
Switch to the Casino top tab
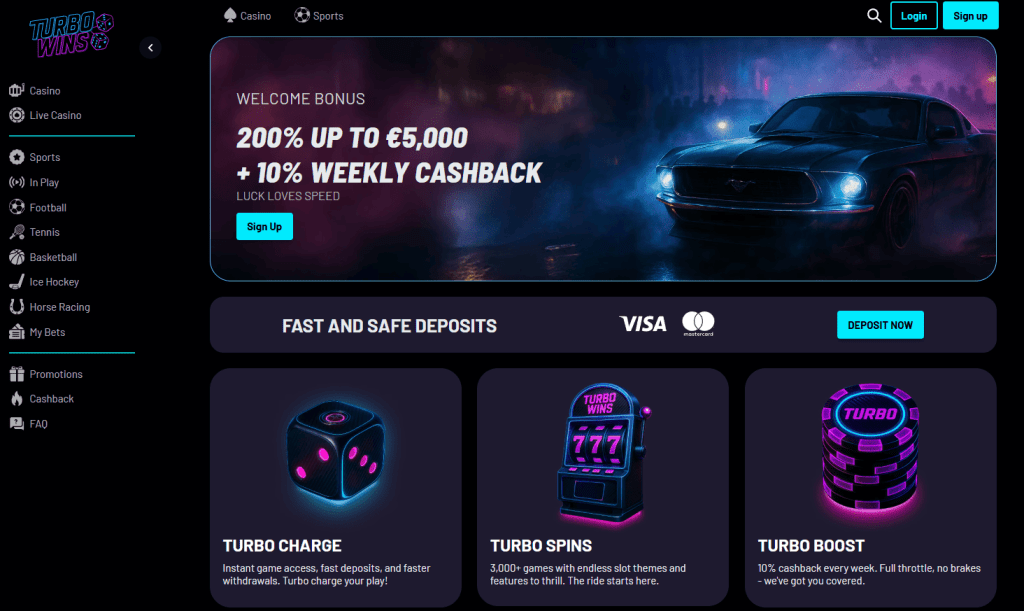248,16
